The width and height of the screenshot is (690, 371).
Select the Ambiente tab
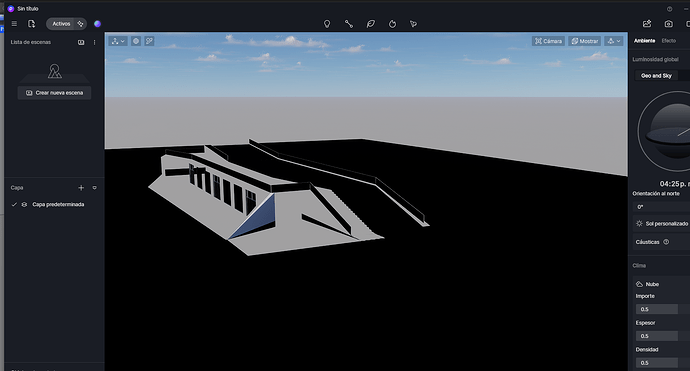click(x=644, y=40)
